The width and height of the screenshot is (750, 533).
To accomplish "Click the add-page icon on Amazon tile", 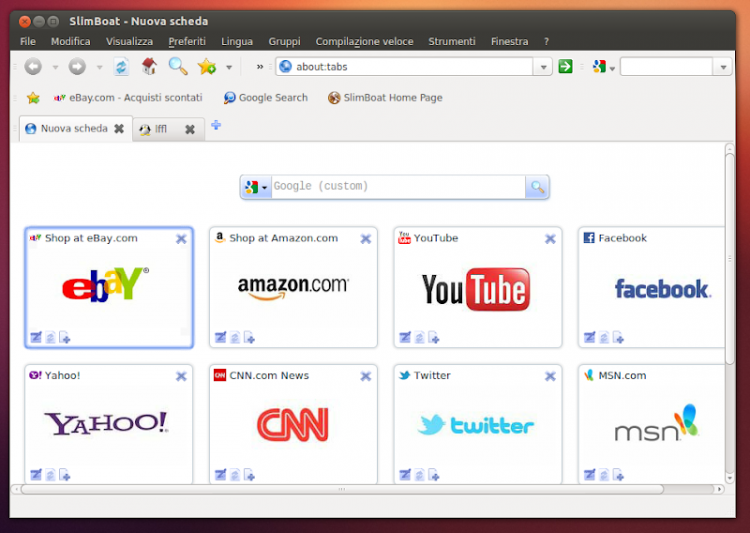I will coord(249,337).
